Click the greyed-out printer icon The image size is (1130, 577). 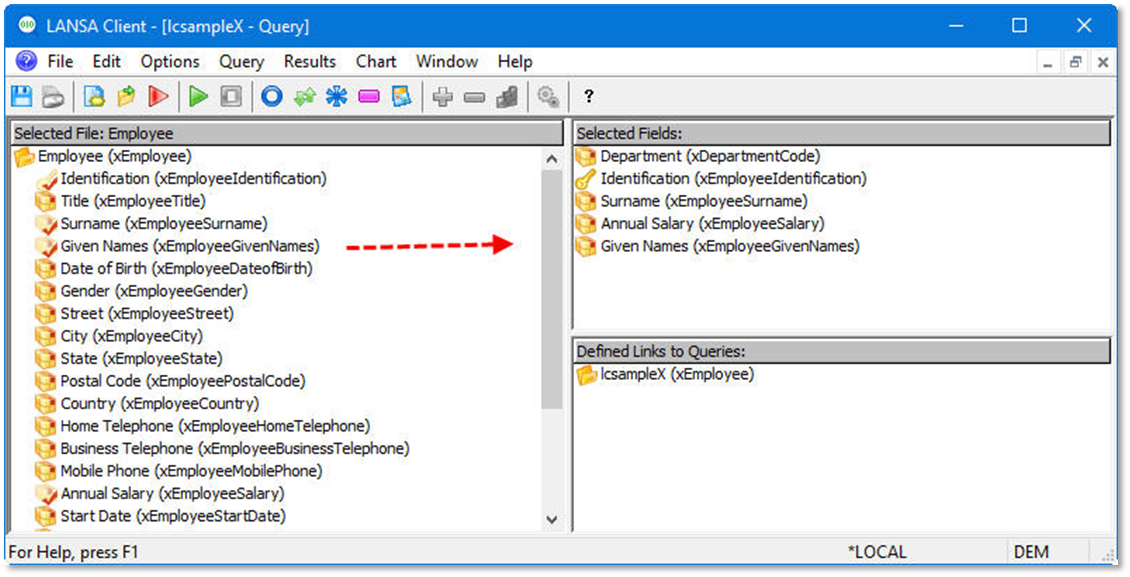(53, 97)
